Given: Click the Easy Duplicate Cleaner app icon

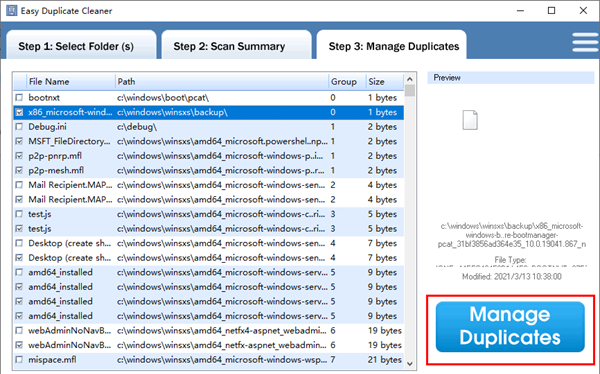Looking at the screenshot, I should click(x=11, y=11).
